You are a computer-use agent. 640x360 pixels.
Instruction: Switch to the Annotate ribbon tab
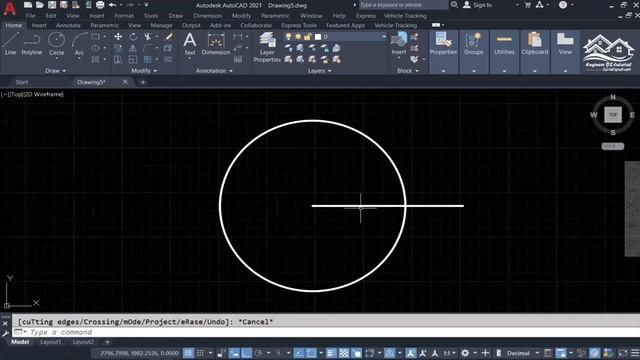[68, 25]
